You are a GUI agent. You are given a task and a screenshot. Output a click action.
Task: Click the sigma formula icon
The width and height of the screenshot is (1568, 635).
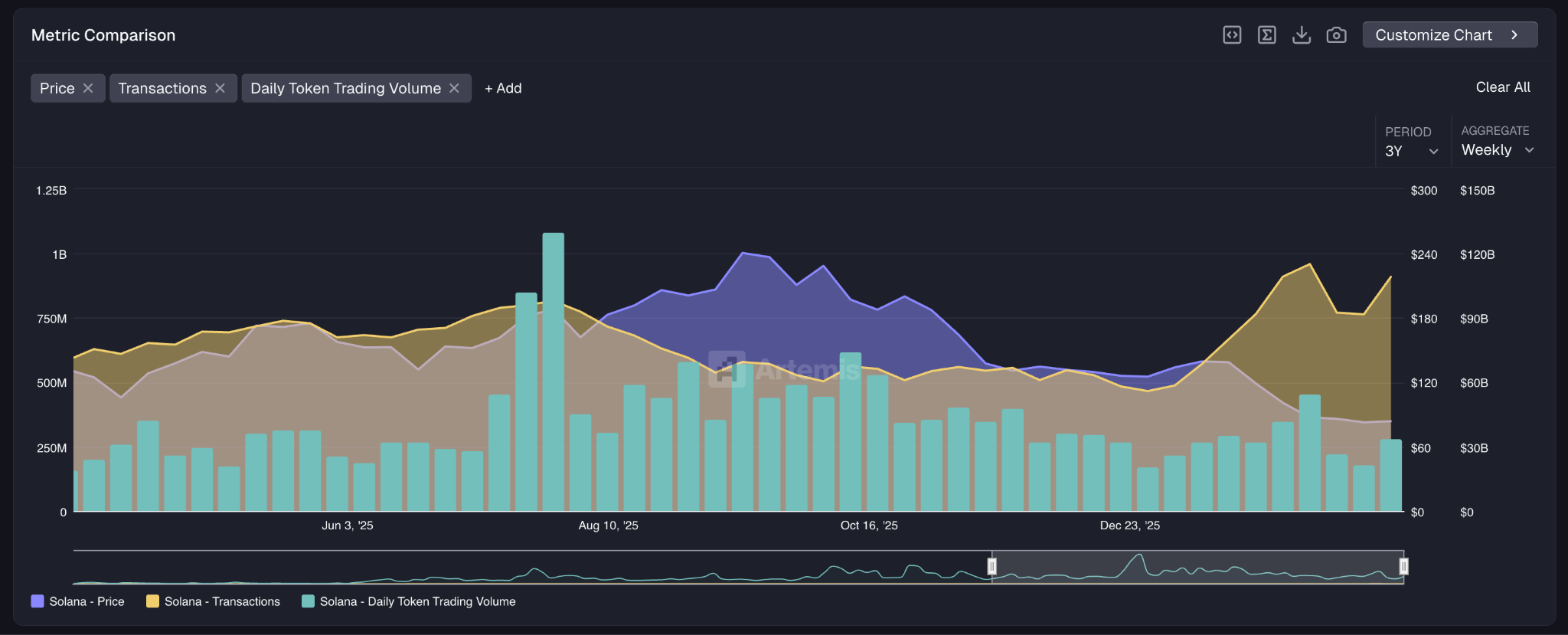tap(1266, 35)
